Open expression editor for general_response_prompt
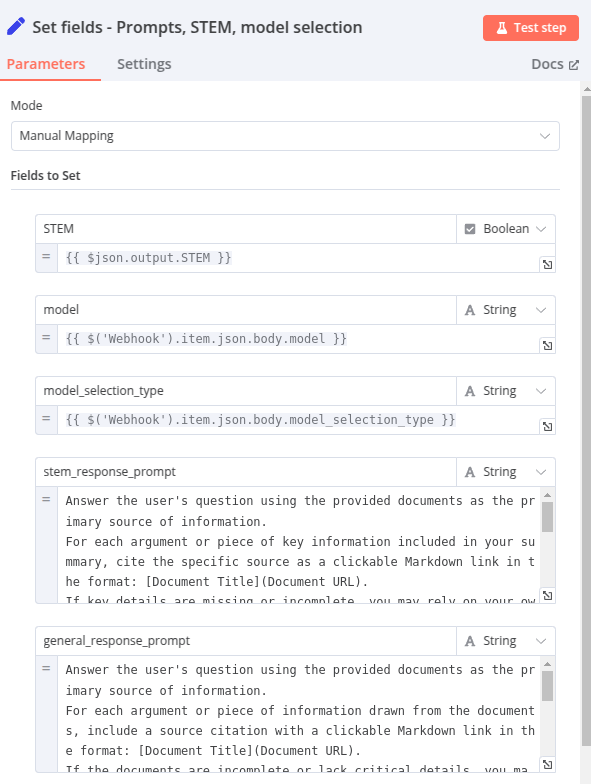Screen dimensions: 591x784 [548, 764]
